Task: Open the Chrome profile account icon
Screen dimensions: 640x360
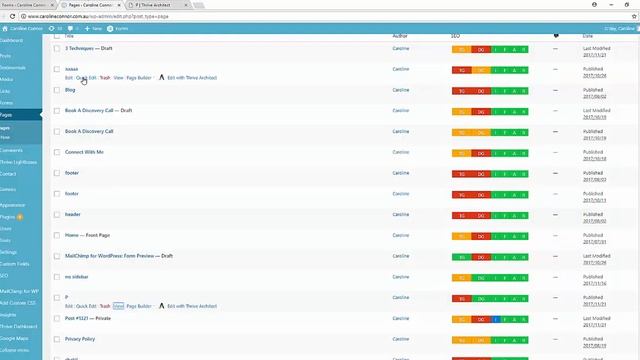Action: 594,4
